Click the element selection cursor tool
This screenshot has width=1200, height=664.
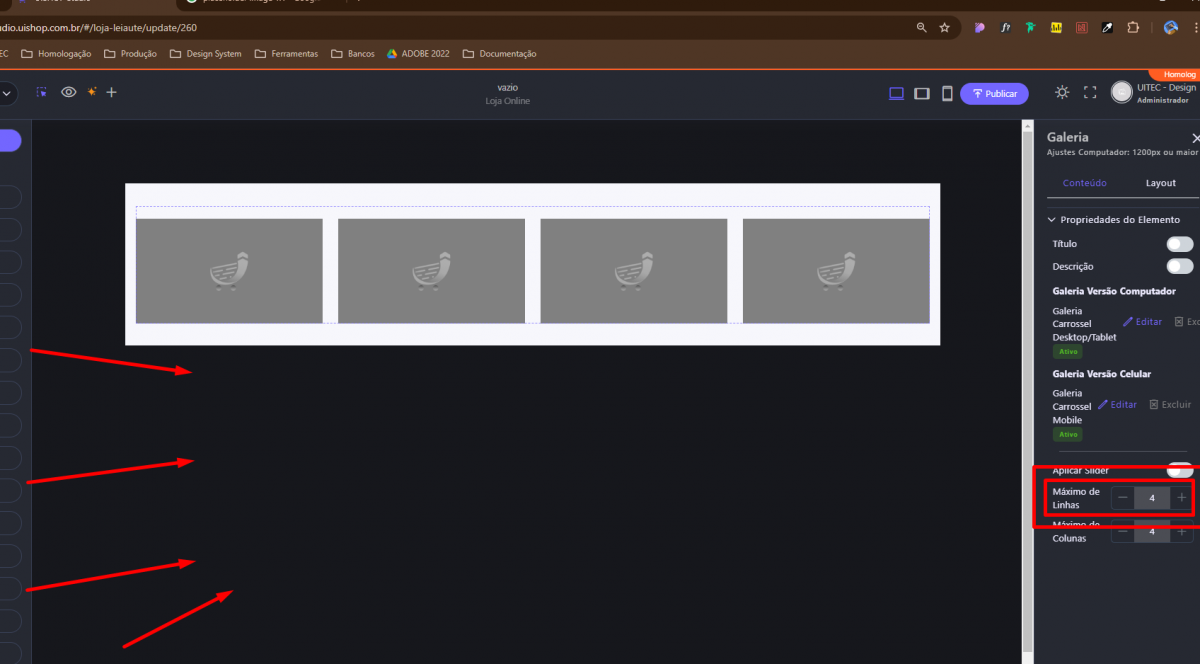[42, 92]
